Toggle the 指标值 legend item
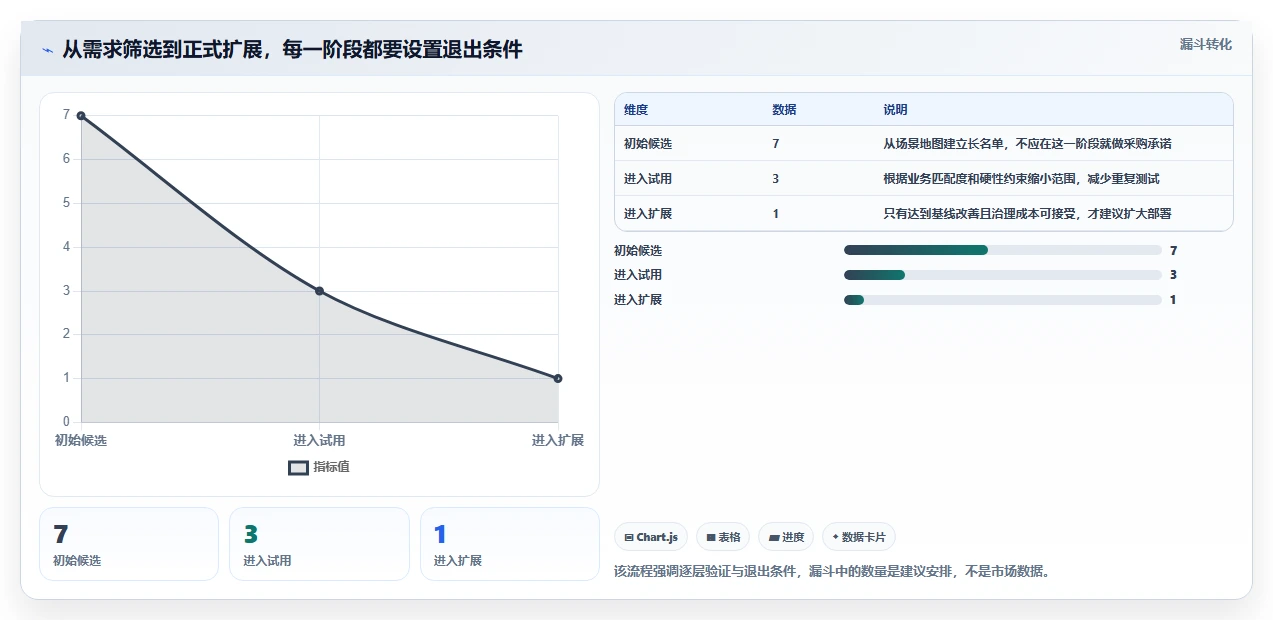Screen dimensions: 1273x620 tap(319, 467)
